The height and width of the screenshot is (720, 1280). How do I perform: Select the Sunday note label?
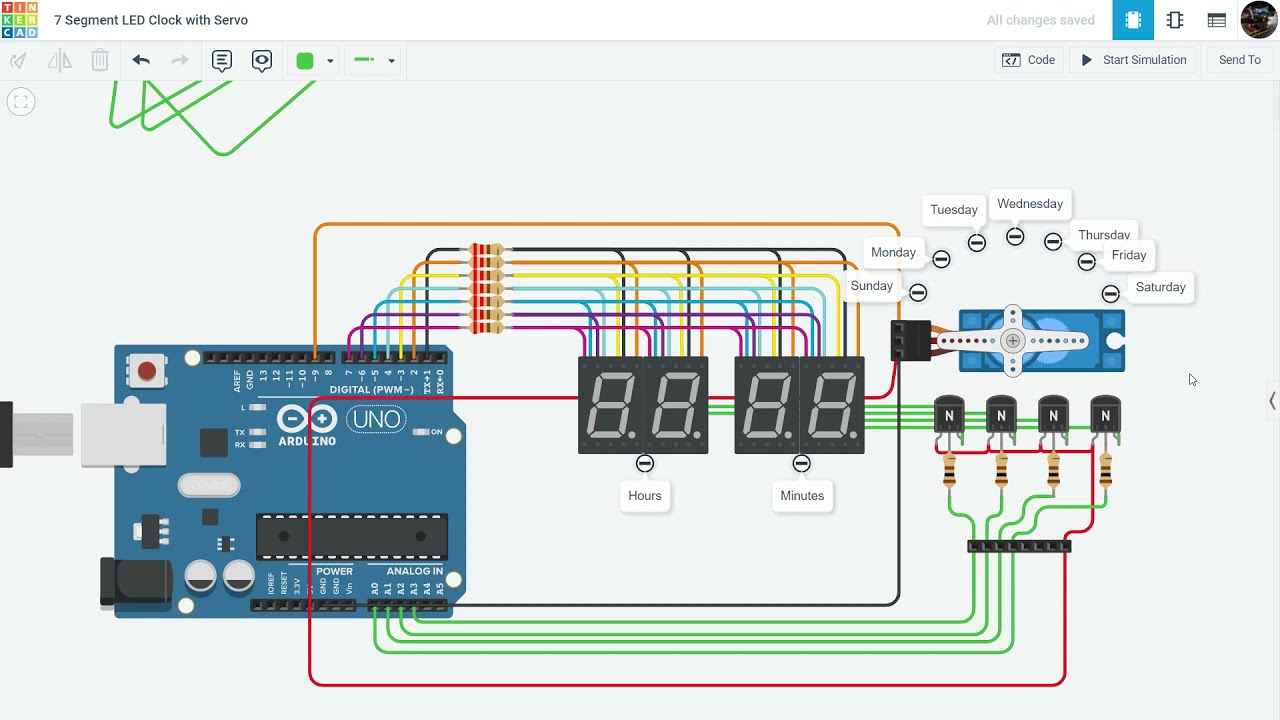point(871,286)
